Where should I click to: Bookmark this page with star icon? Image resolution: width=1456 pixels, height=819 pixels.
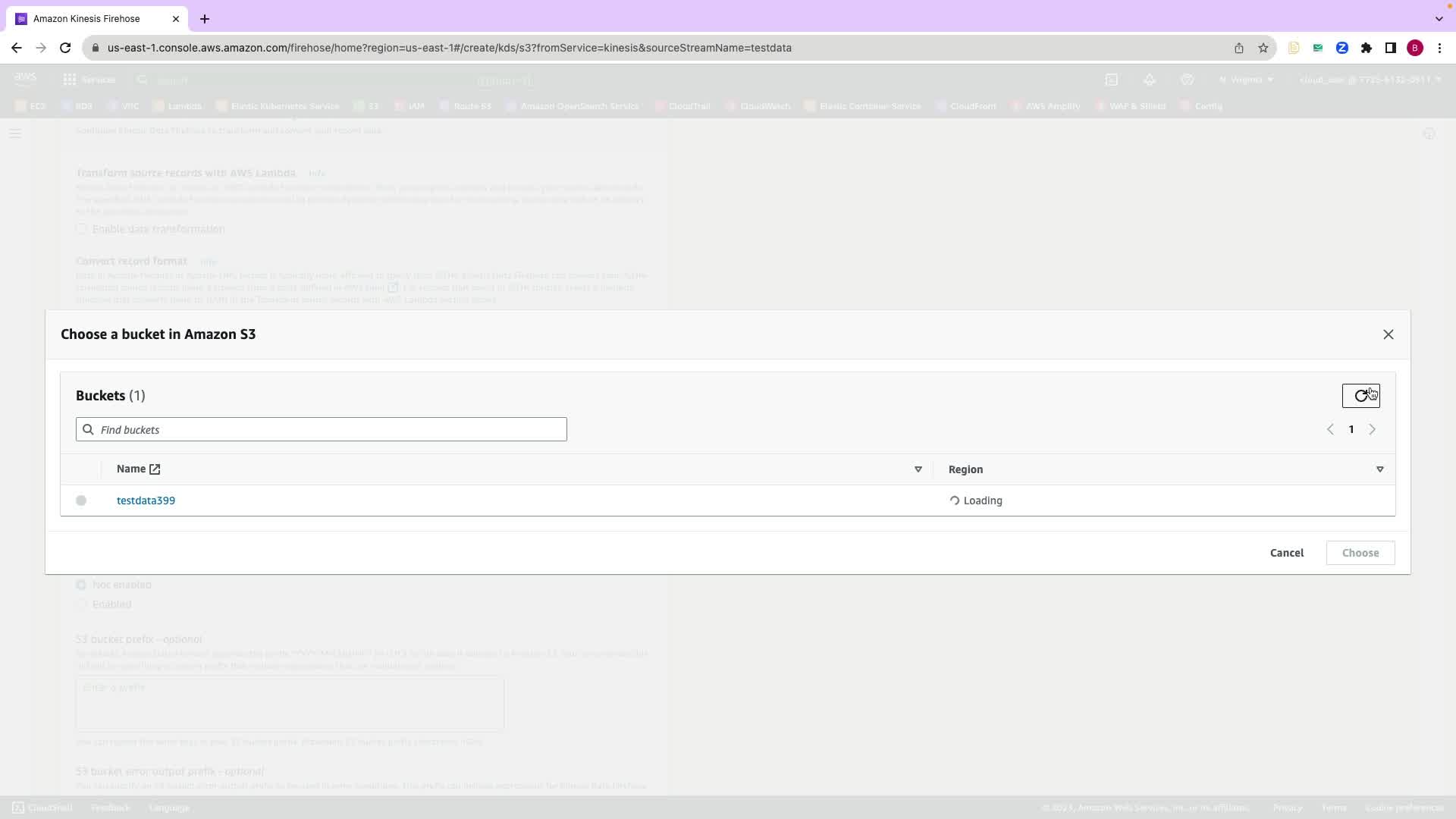click(1263, 48)
